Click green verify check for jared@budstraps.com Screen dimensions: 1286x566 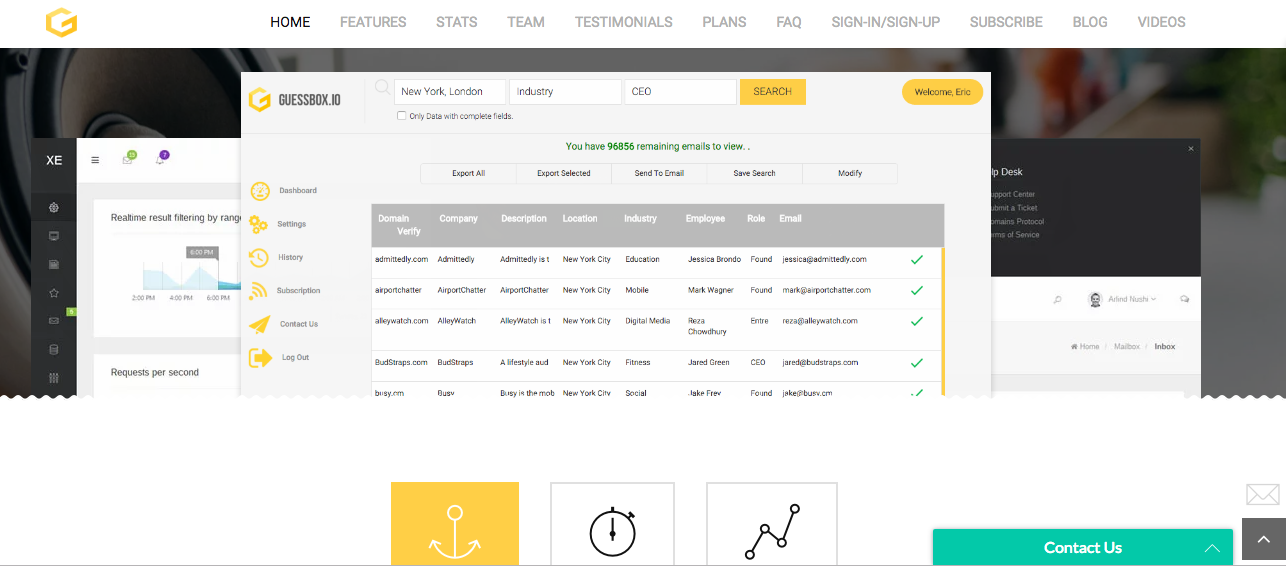tap(916, 363)
